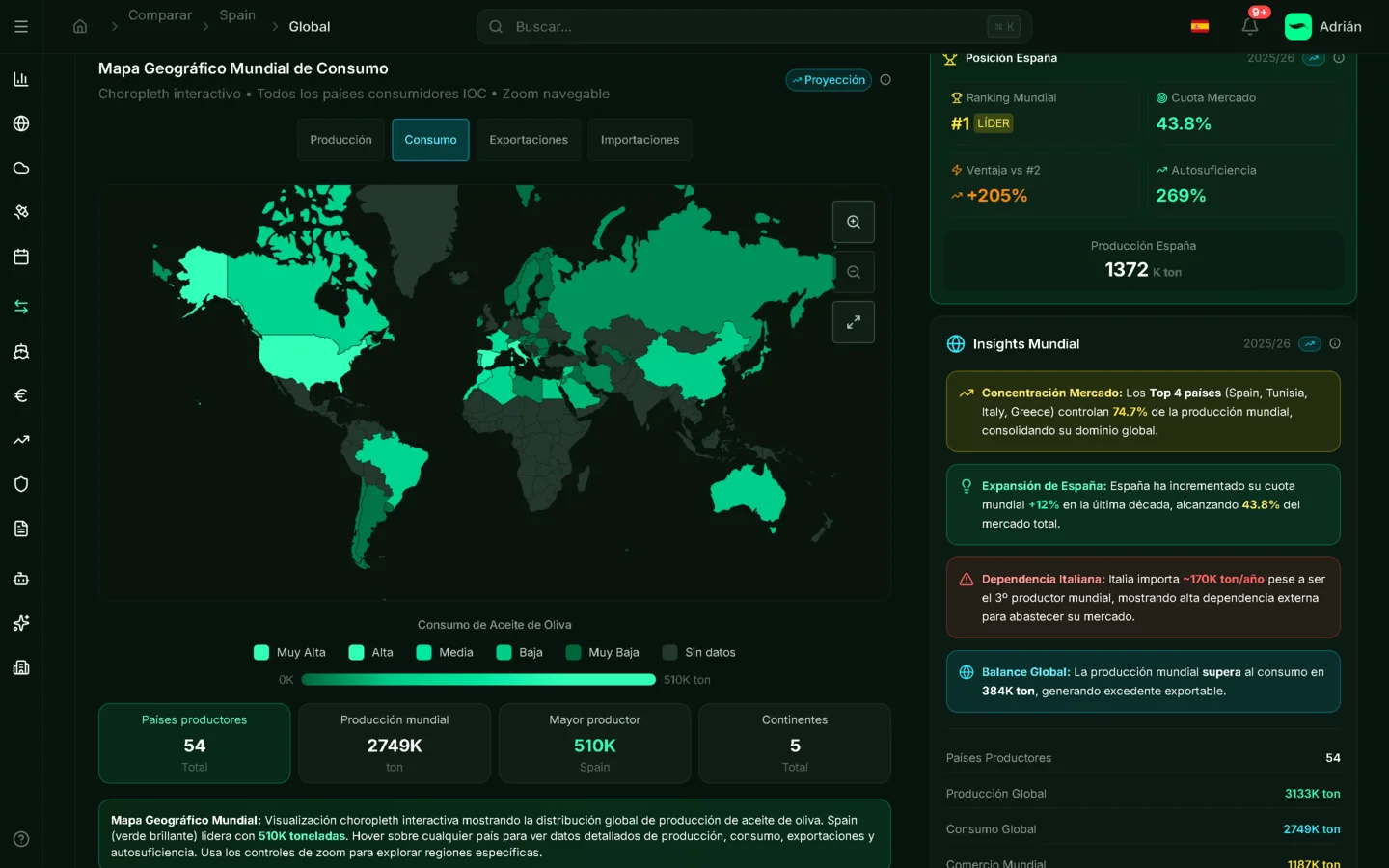Open the Adrián user profile
This screenshot has width=1389, height=868.
(x=1323, y=27)
